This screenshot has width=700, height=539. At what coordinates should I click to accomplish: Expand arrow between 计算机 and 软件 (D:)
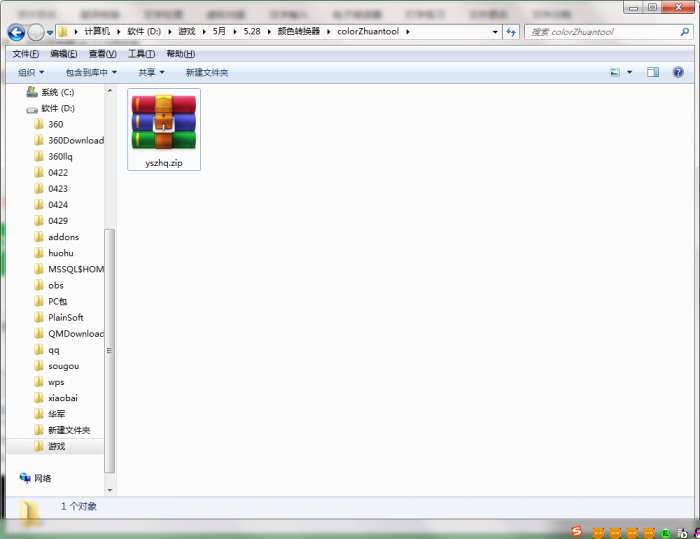(x=119, y=32)
